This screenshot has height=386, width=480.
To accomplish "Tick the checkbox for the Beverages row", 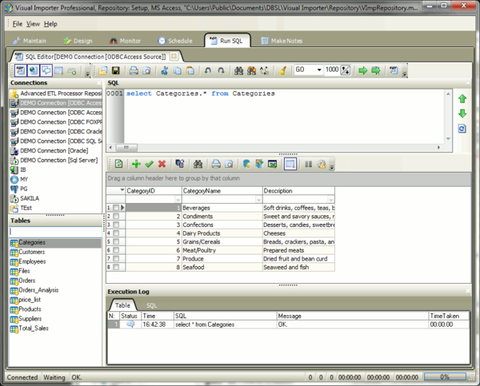I will [x=116, y=208].
